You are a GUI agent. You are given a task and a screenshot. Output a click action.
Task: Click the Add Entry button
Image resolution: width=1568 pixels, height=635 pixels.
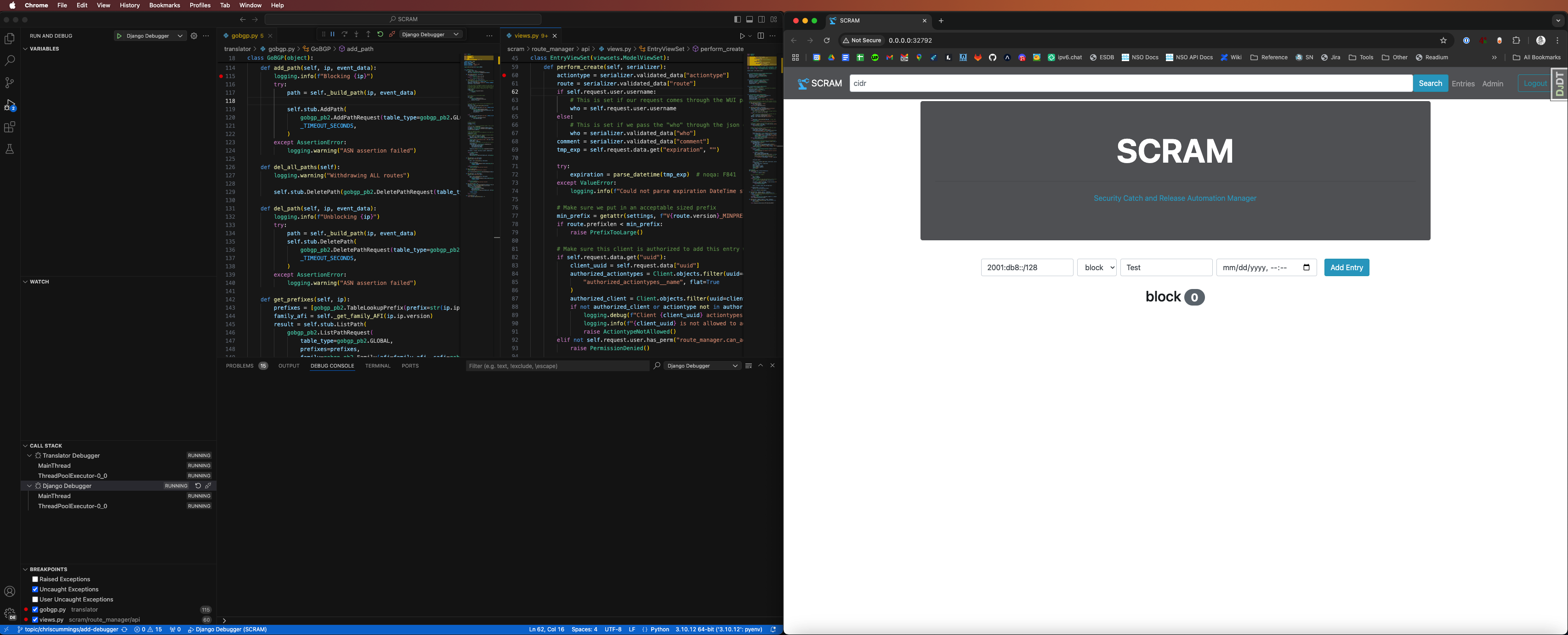click(x=1346, y=268)
